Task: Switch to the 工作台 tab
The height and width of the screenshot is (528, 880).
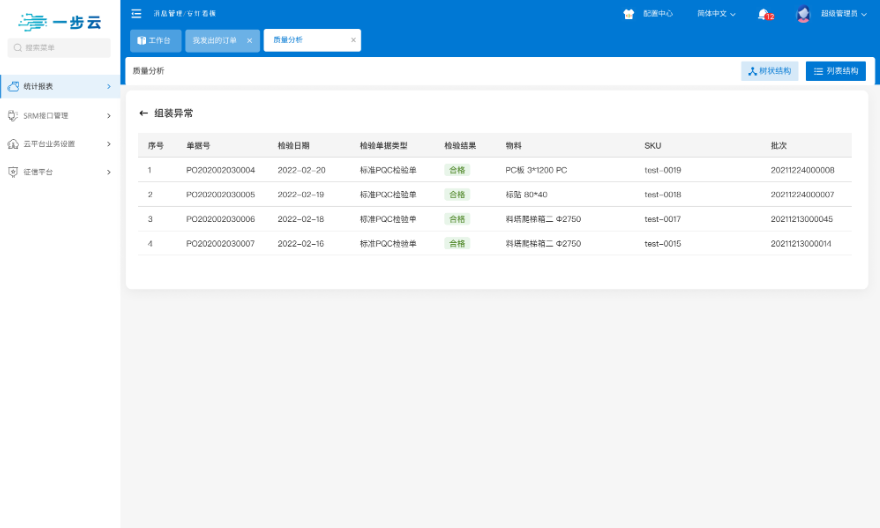Action: tap(155, 40)
